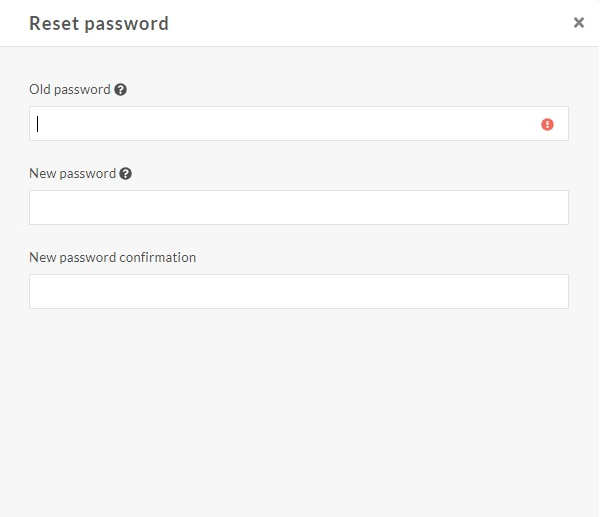600x517 pixels.
Task: Click the New password help icon
Action: click(126, 174)
